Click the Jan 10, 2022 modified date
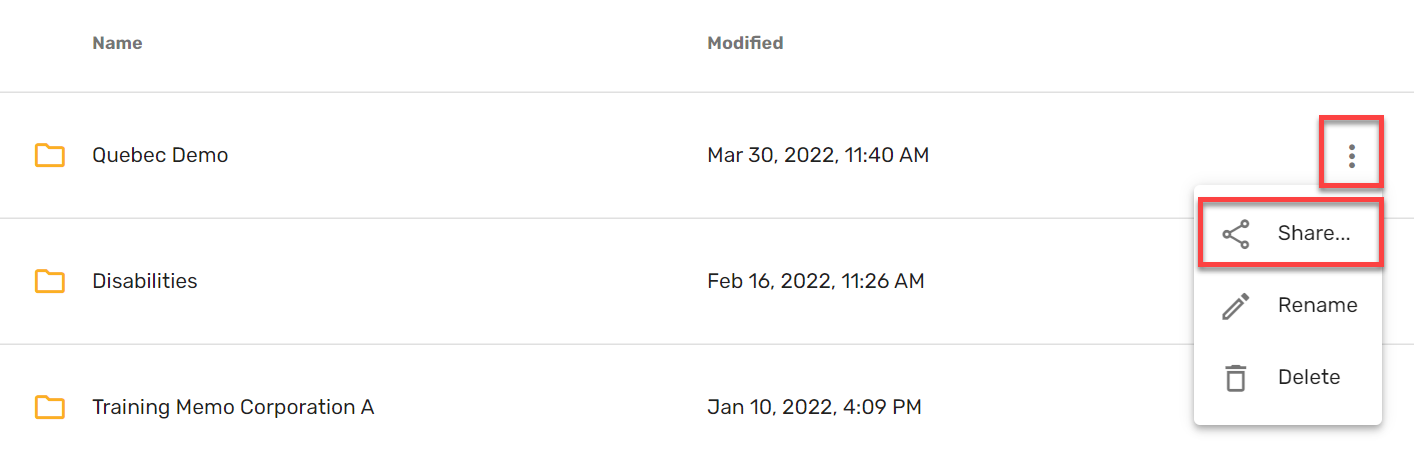Screen dimensions: 1414x461 (814, 407)
